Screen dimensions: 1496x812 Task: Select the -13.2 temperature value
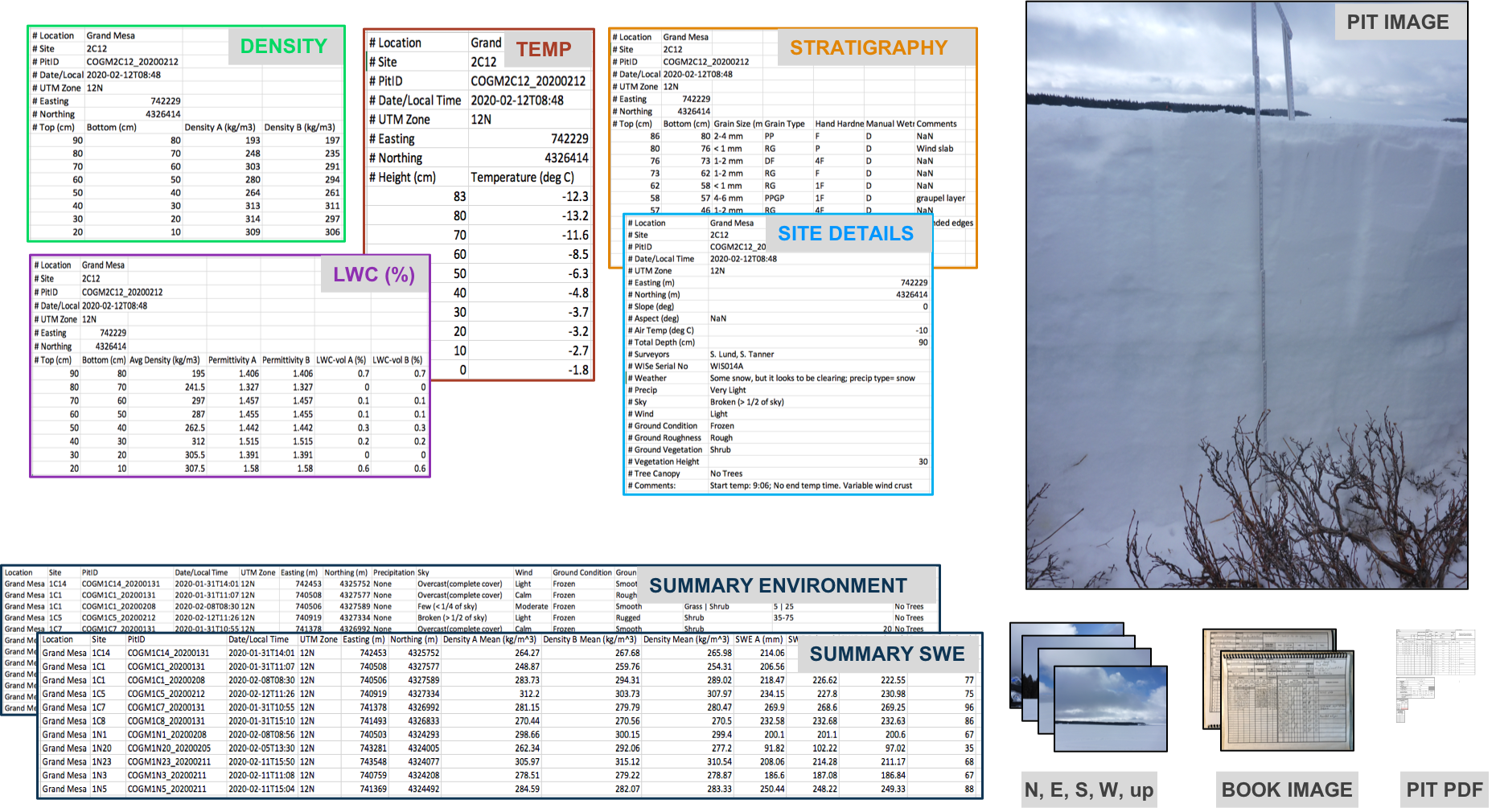[x=575, y=215]
